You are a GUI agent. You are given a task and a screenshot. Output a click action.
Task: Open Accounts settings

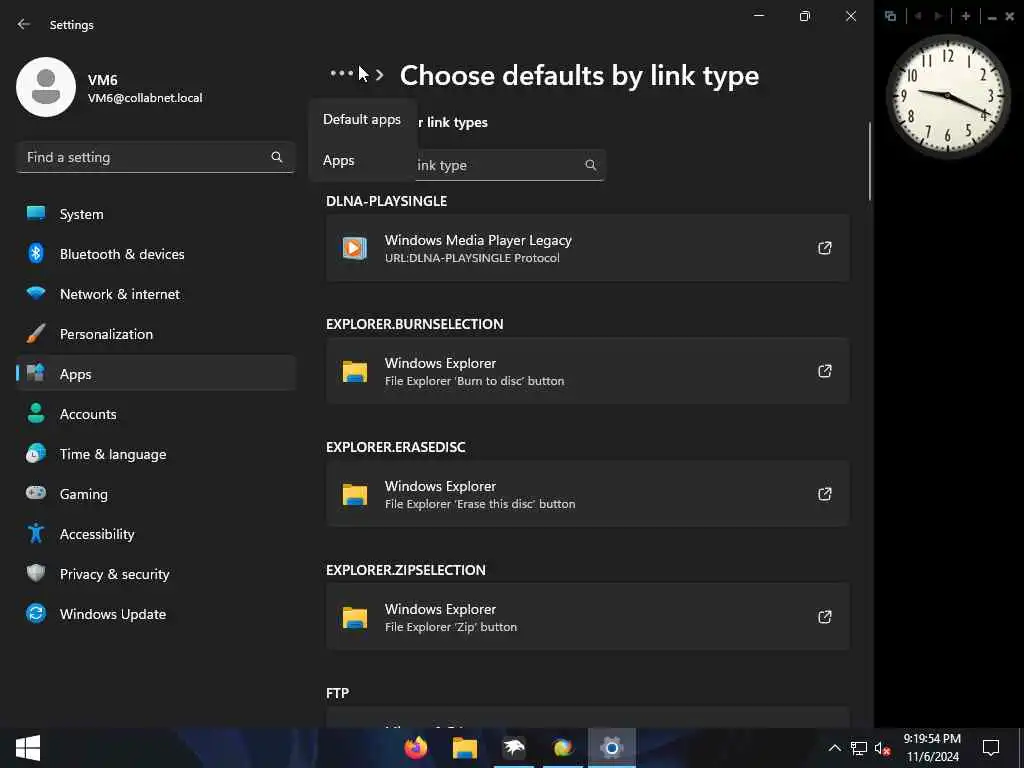pyautogui.click(x=156, y=414)
